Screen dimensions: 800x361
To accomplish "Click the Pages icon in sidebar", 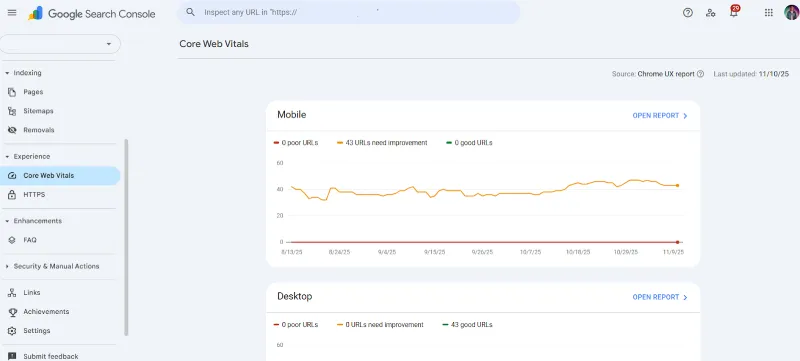I will coord(12,92).
